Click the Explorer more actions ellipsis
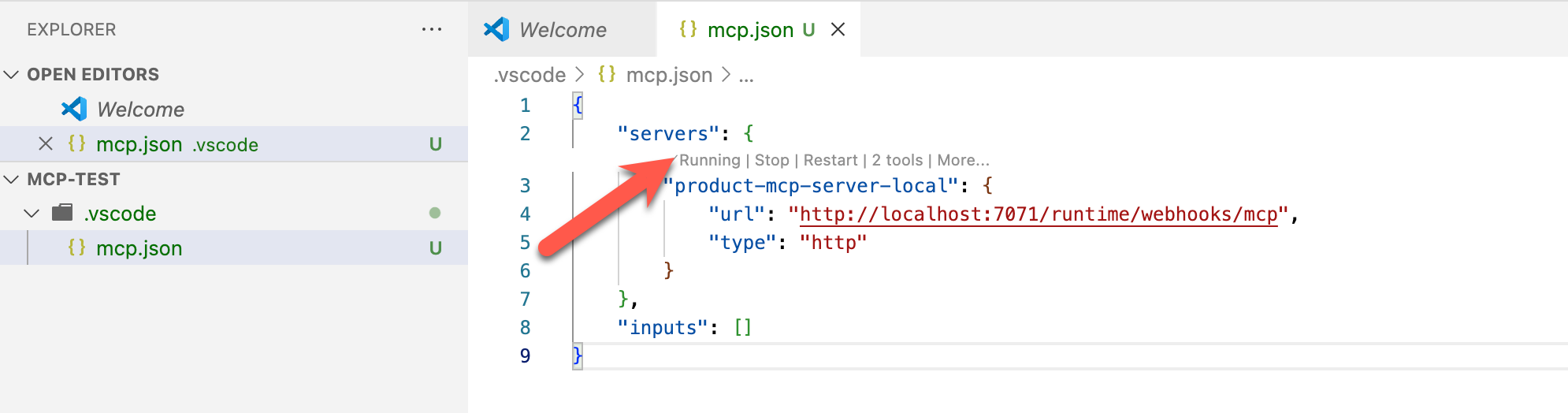 pyautogui.click(x=431, y=30)
